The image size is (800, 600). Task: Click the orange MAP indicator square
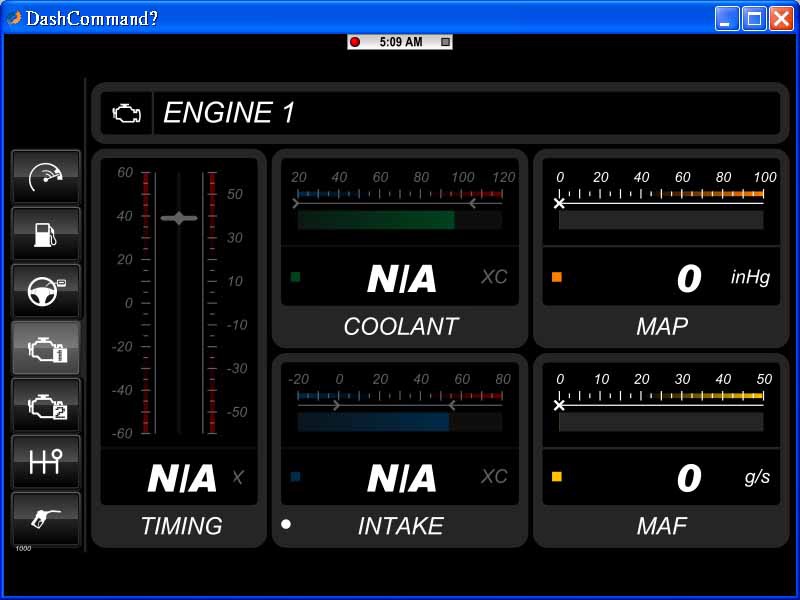[557, 277]
